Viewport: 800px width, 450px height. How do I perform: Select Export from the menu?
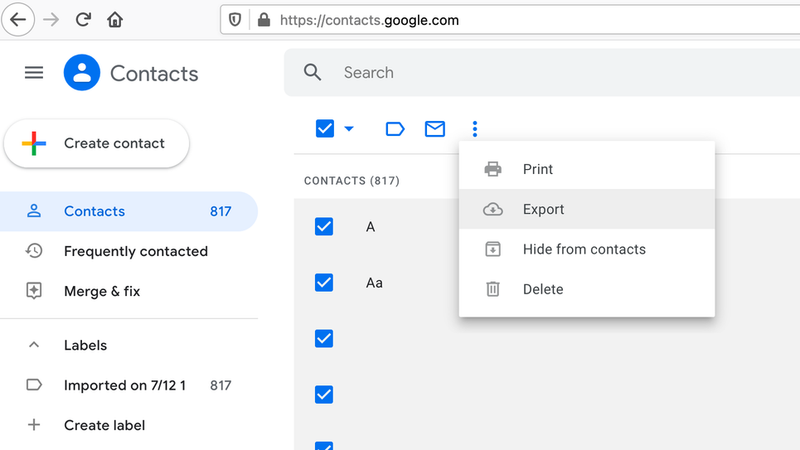(x=543, y=209)
